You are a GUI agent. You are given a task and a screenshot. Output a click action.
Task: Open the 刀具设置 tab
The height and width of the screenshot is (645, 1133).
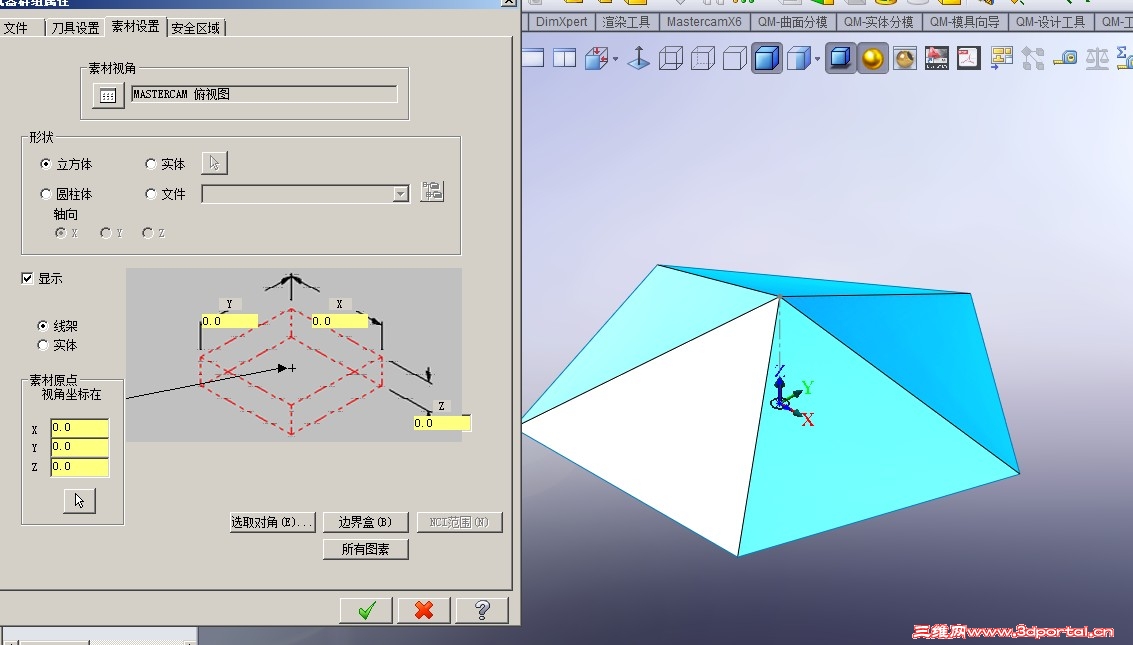click(x=75, y=28)
